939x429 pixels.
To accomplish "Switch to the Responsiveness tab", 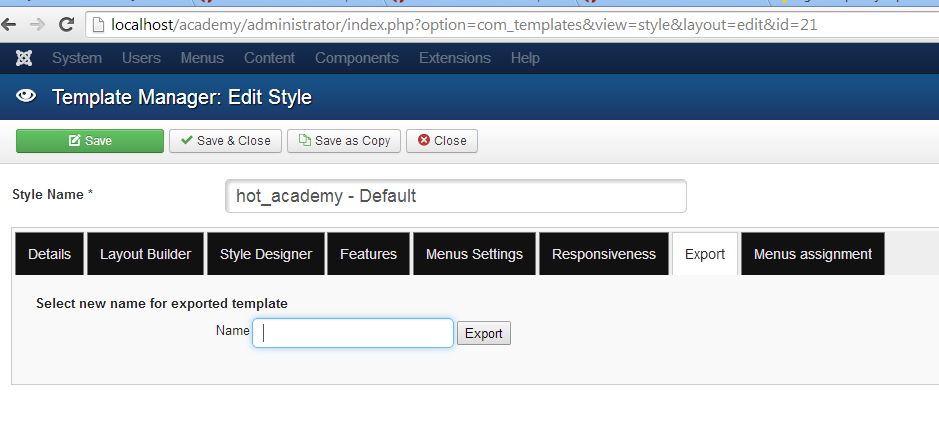I will pos(604,254).
